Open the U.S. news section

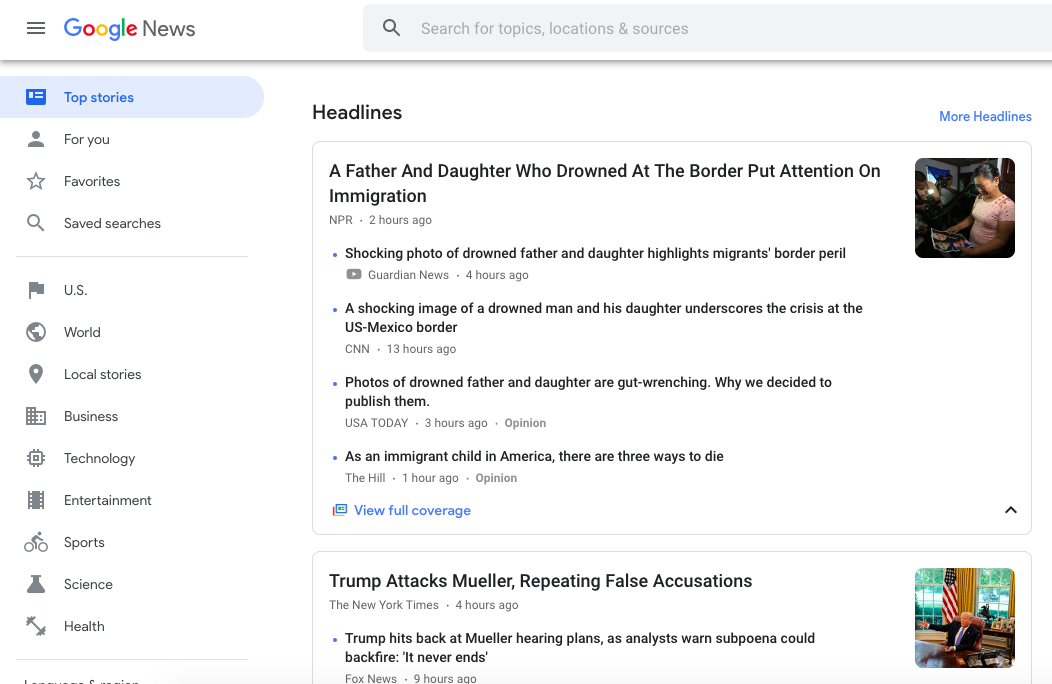[x=36, y=290]
